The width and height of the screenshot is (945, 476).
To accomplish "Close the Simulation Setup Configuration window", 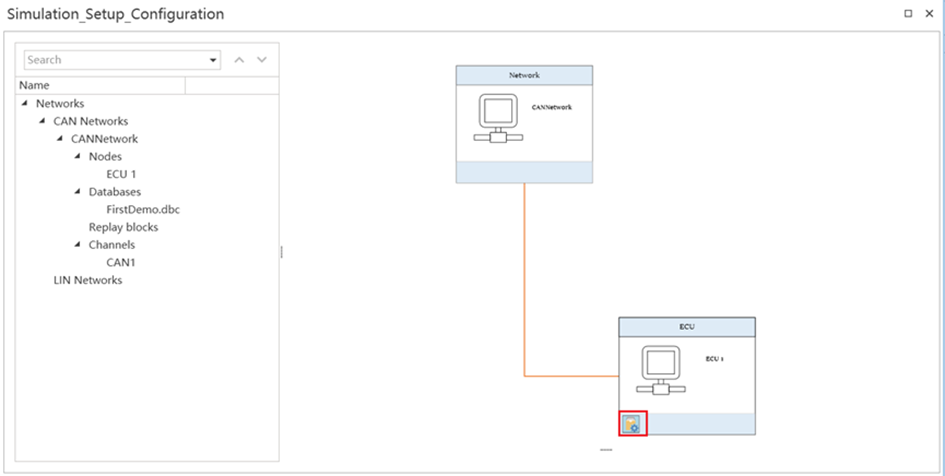I will point(929,14).
